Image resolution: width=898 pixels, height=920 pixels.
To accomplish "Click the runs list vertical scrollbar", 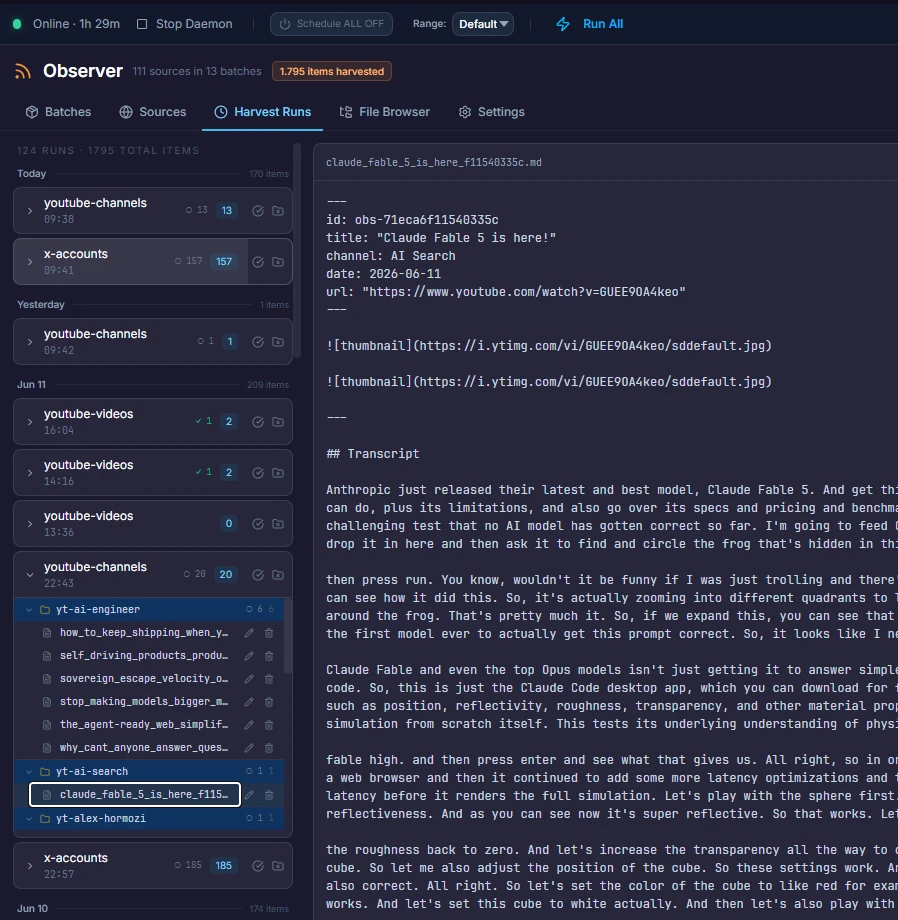I will coord(297,251).
